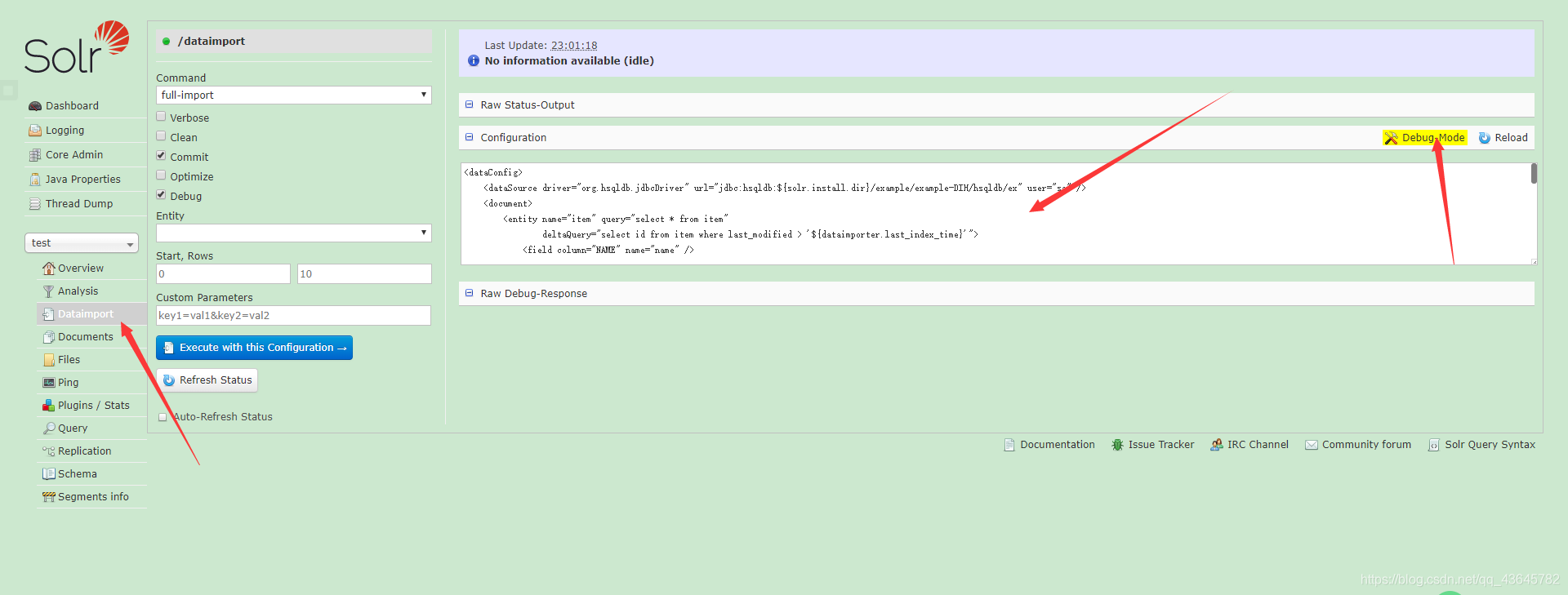
Task: Click the Solr Query Syntax icon
Action: pos(1434,445)
